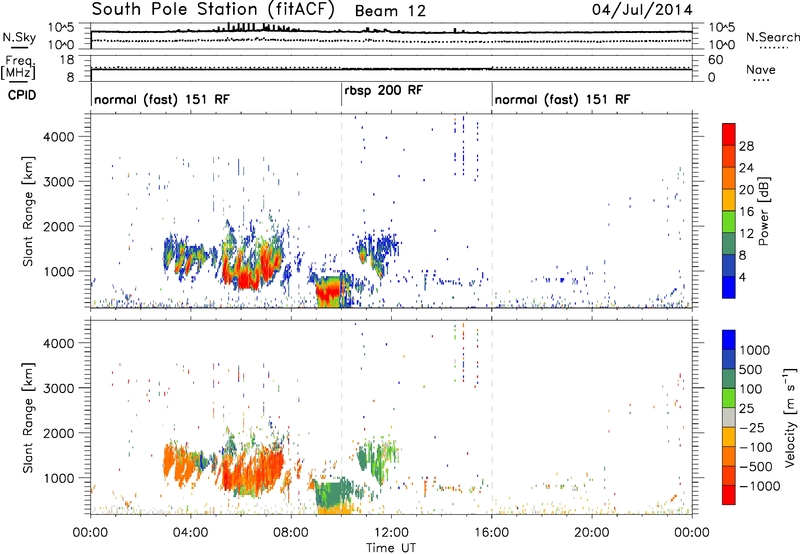Select the Beam 12 label
Screen dimensions: 800x554
tap(390, 11)
